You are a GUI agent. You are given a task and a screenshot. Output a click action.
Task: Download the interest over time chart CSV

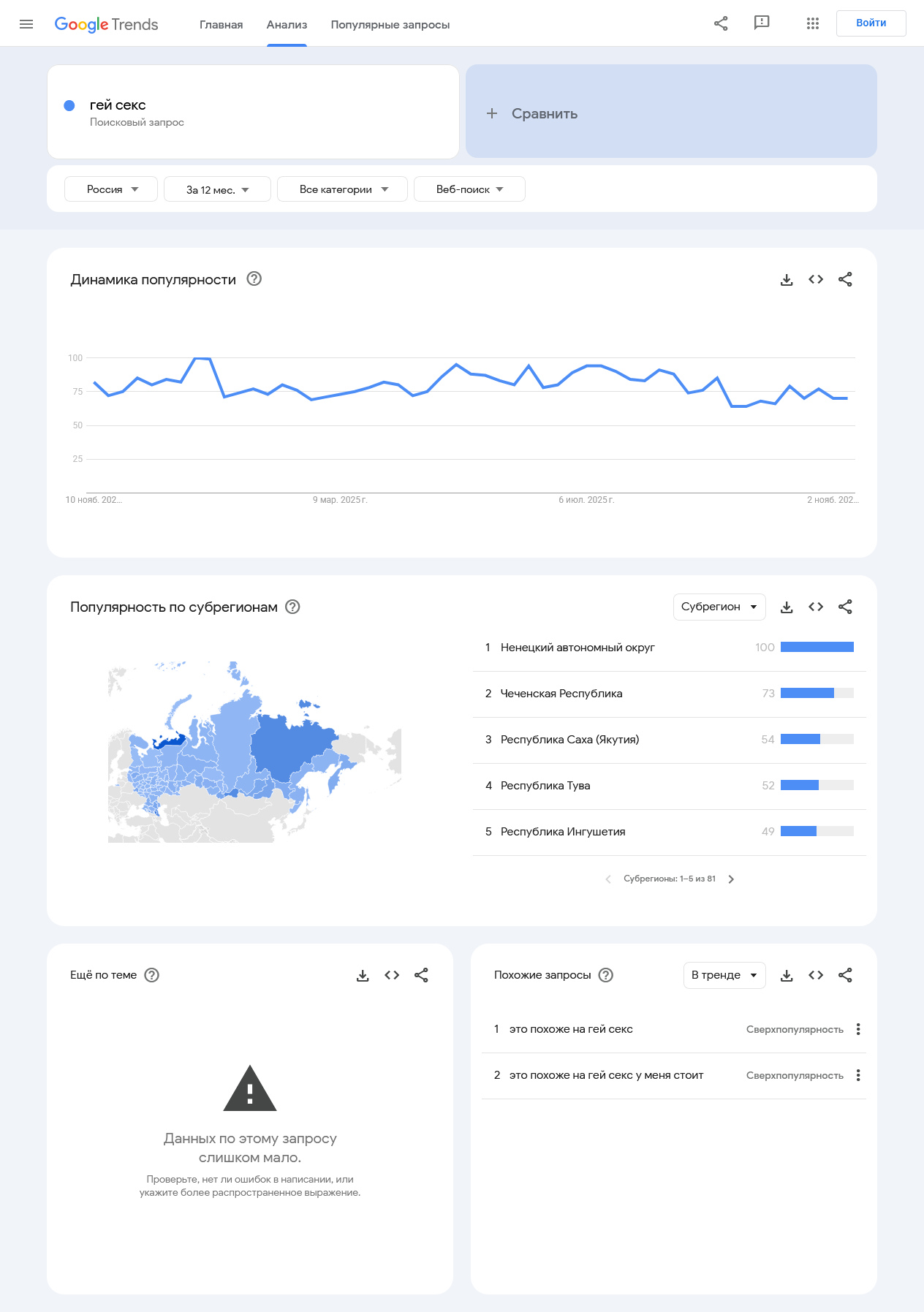pyautogui.click(x=787, y=280)
